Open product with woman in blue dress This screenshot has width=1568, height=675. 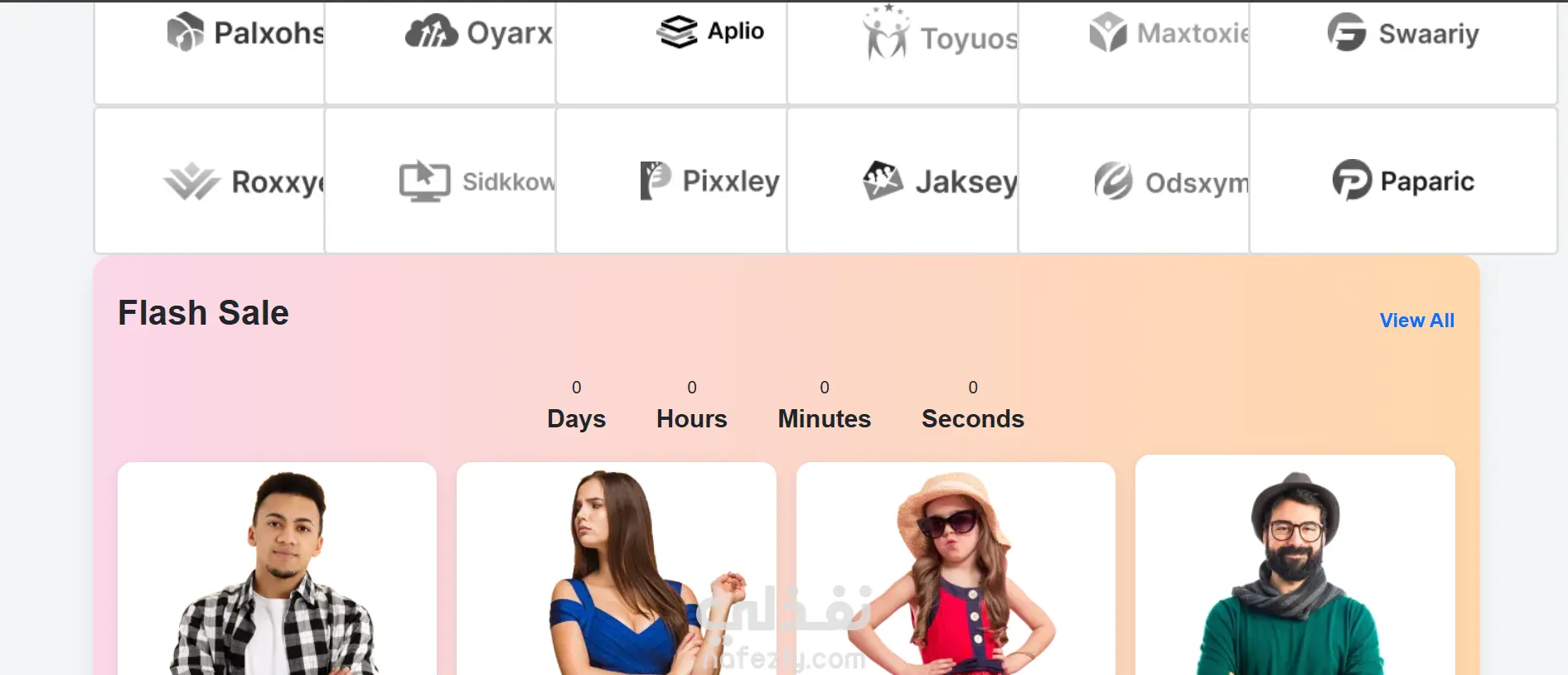click(x=616, y=569)
